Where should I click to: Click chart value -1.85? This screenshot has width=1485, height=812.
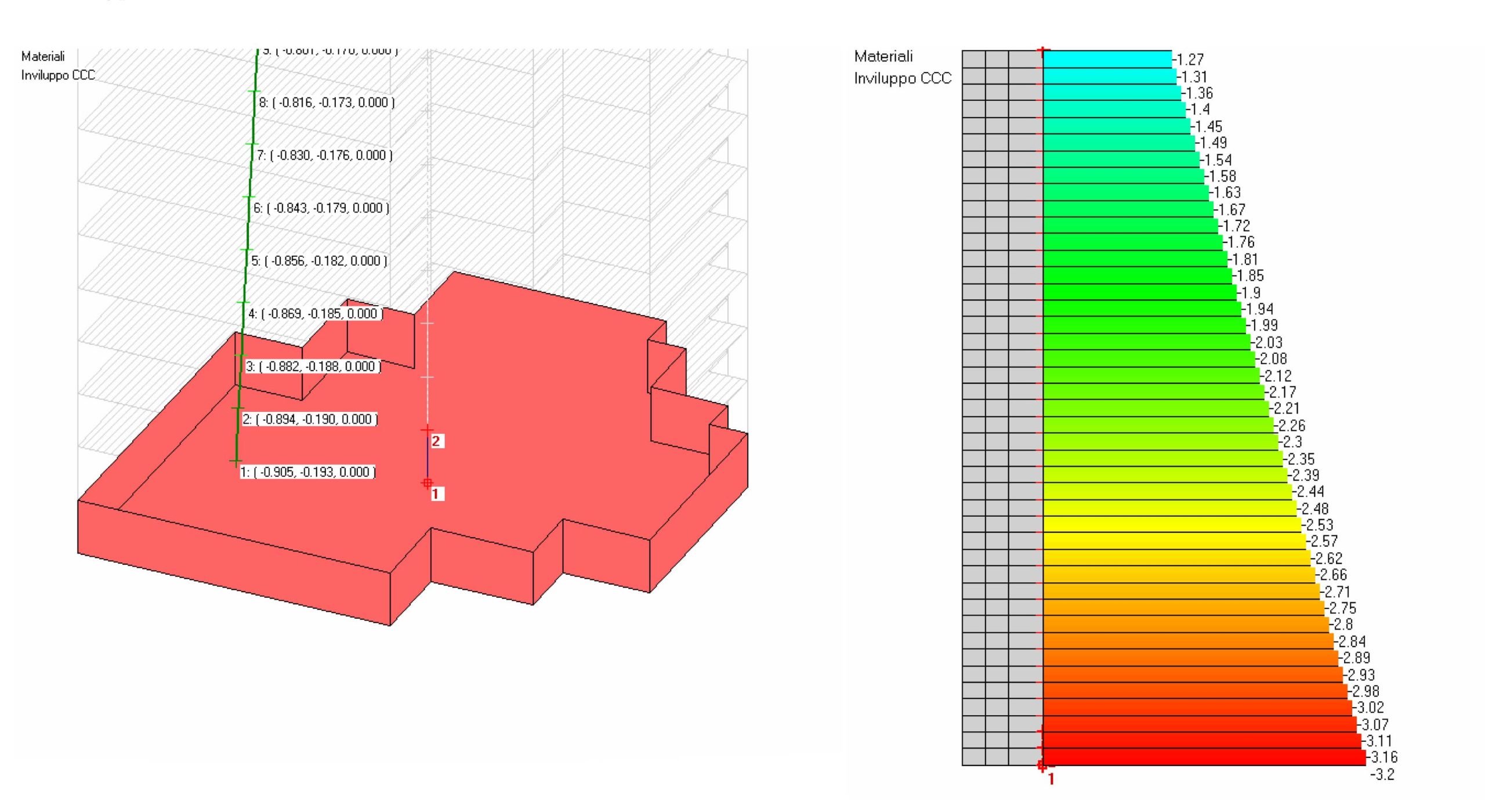click(1248, 275)
